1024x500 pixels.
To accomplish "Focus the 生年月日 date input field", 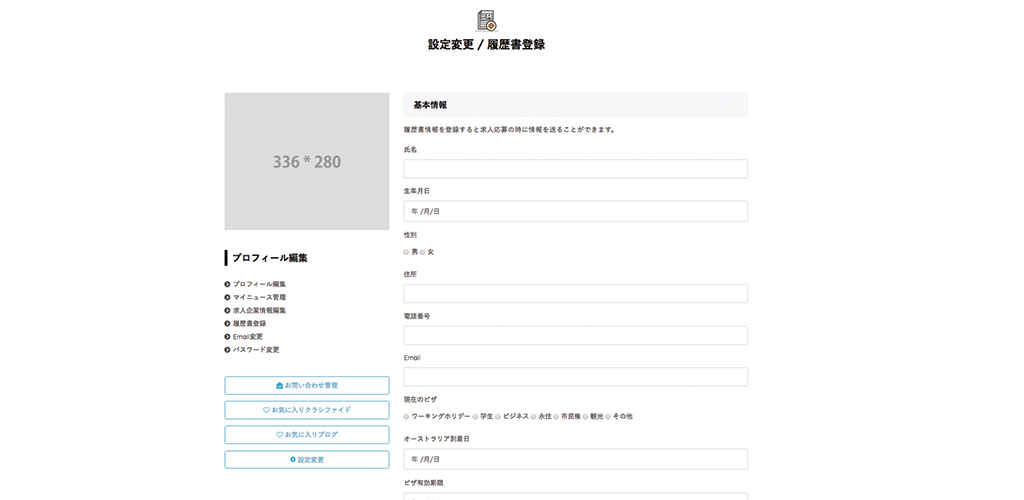I will click(575, 211).
